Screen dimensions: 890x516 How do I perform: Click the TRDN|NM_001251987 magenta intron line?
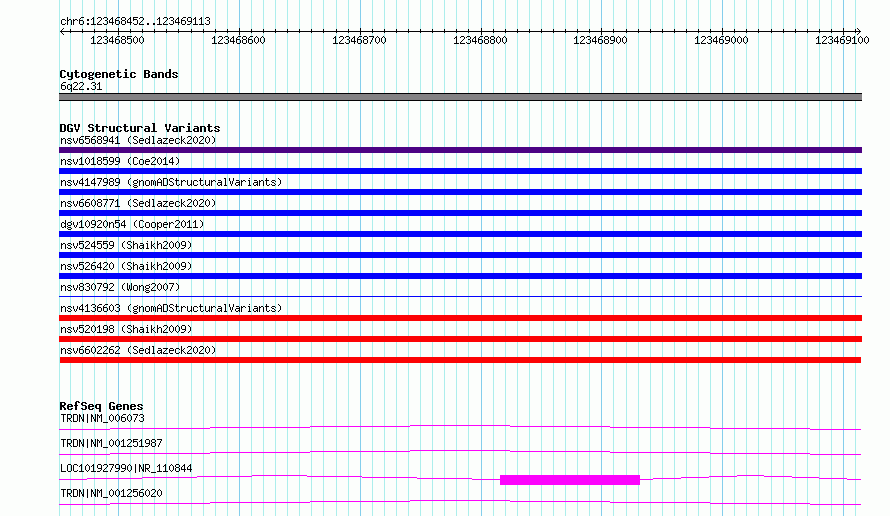460,452
